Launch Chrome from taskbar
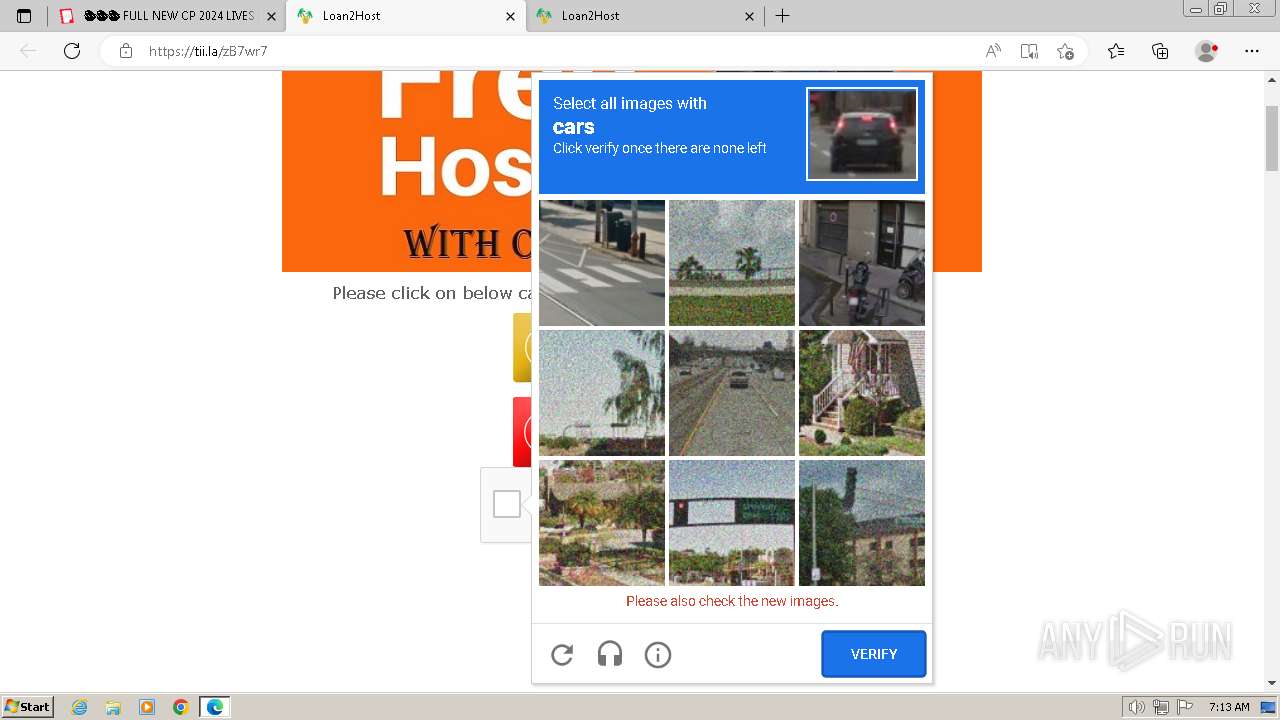Screen dimensions: 1280x720 click(181, 707)
